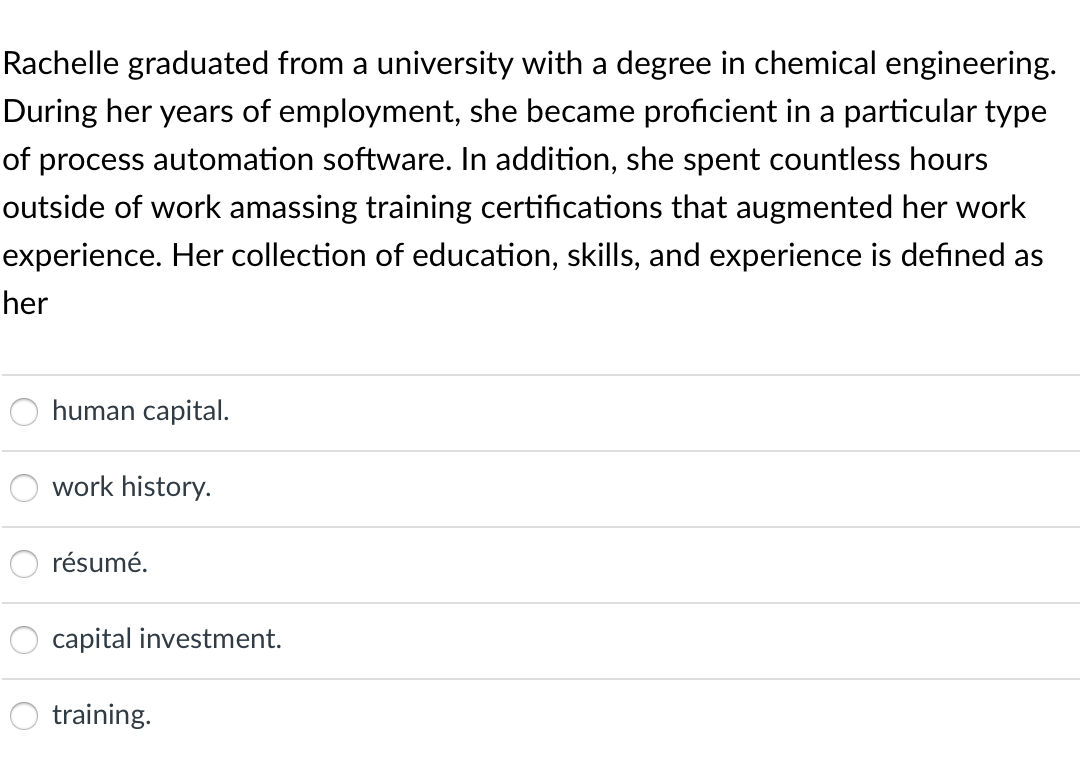Viewport: 1092px width, 770px height.
Task: Click the words 'chemical engineering' in the question
Action: [x=905, y=65]
